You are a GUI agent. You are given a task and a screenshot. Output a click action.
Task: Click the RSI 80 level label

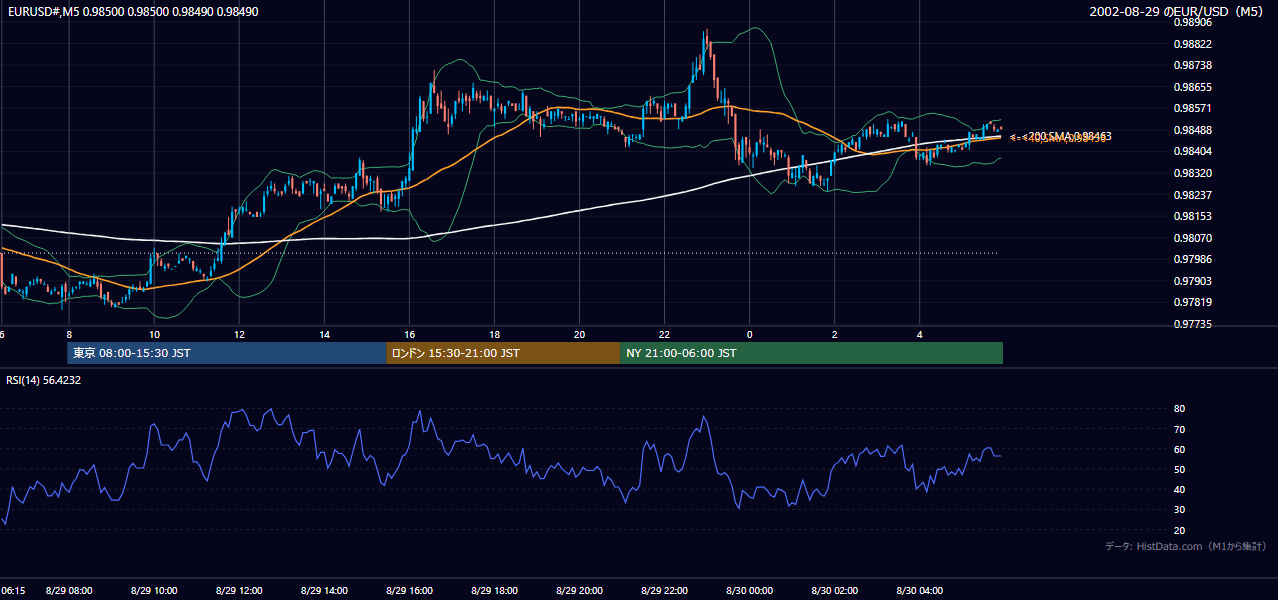pyautogui.click(x=1179, y=409)
